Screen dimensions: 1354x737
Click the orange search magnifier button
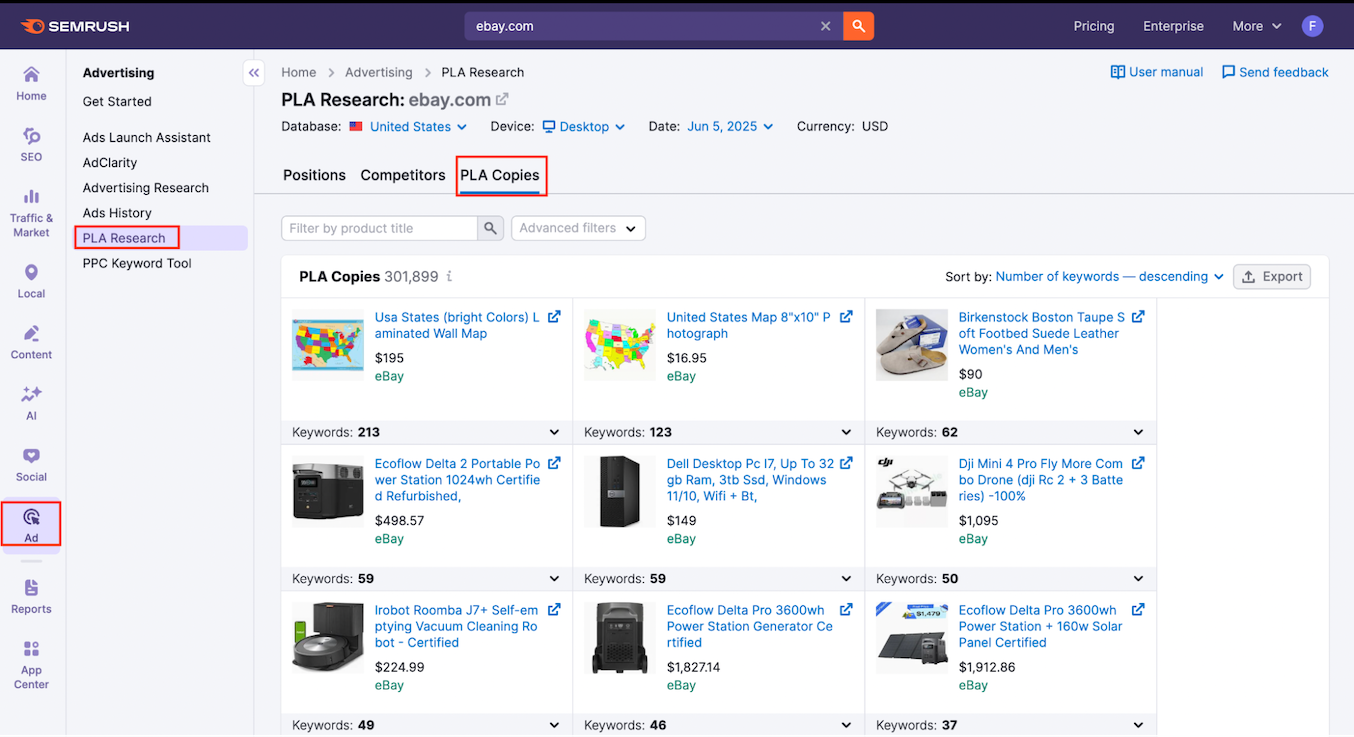pos(858,26)
